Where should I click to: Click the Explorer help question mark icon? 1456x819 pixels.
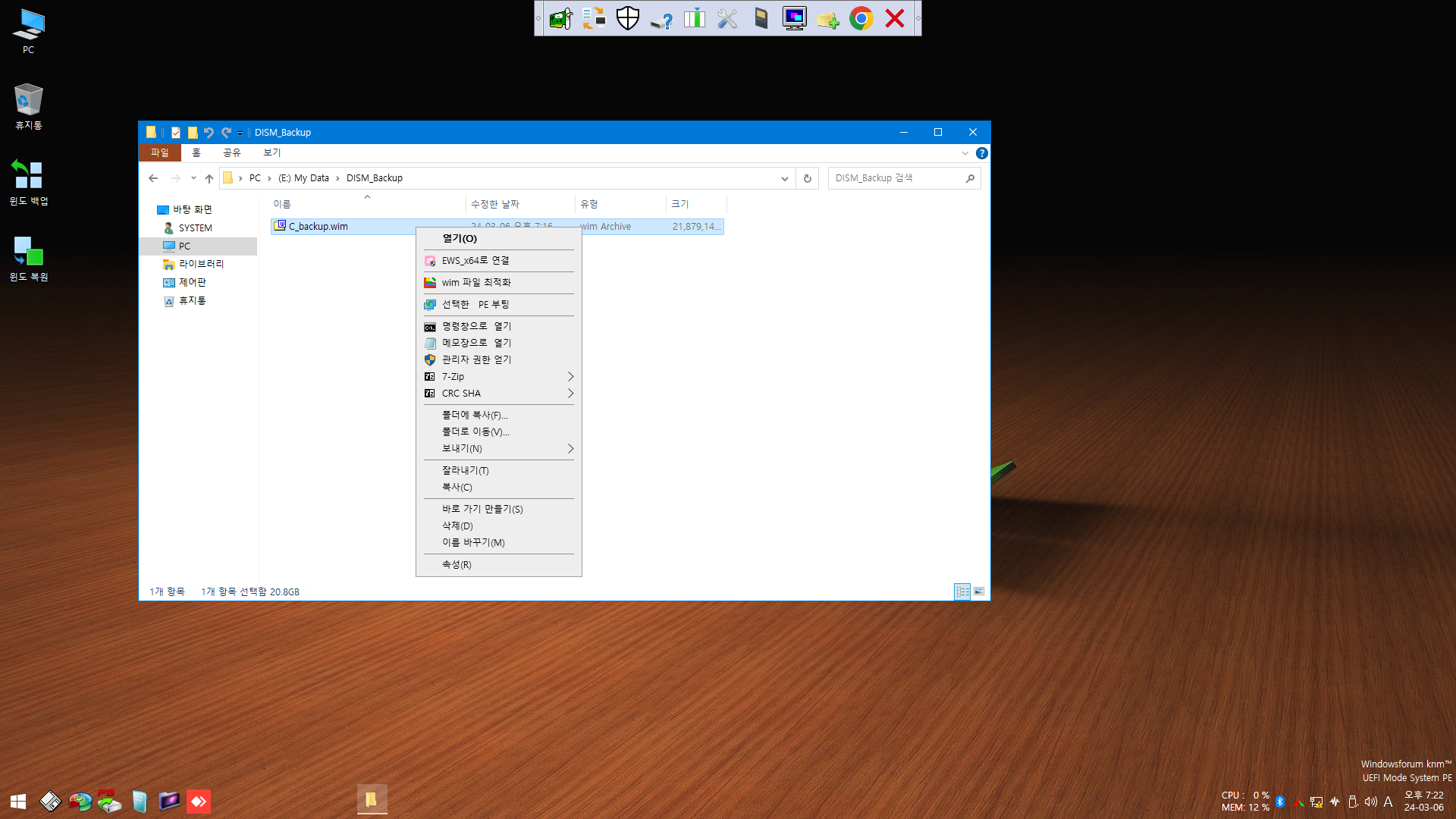(981, 153)
